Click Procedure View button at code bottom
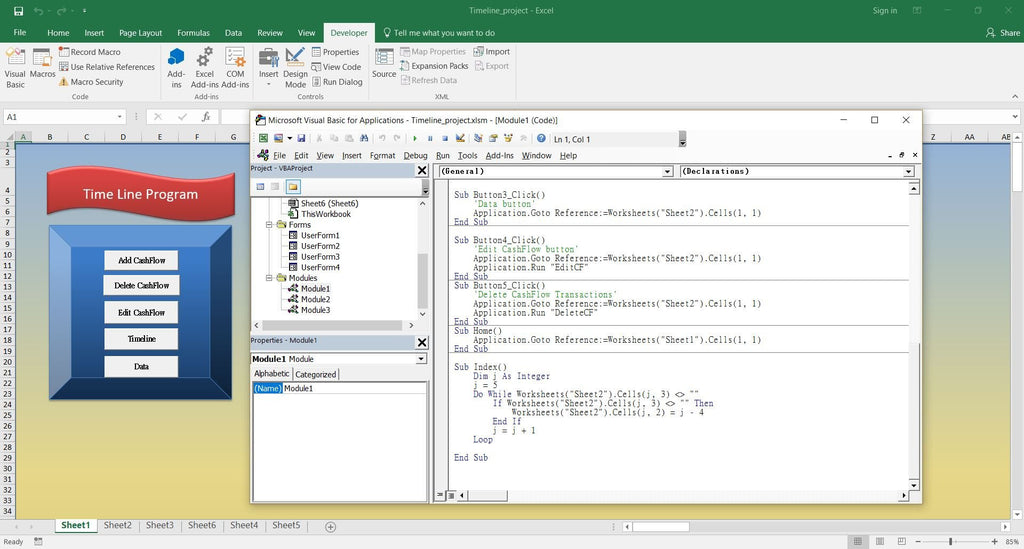This screenshot has width=1024, height=549. [x=440, y=495]
